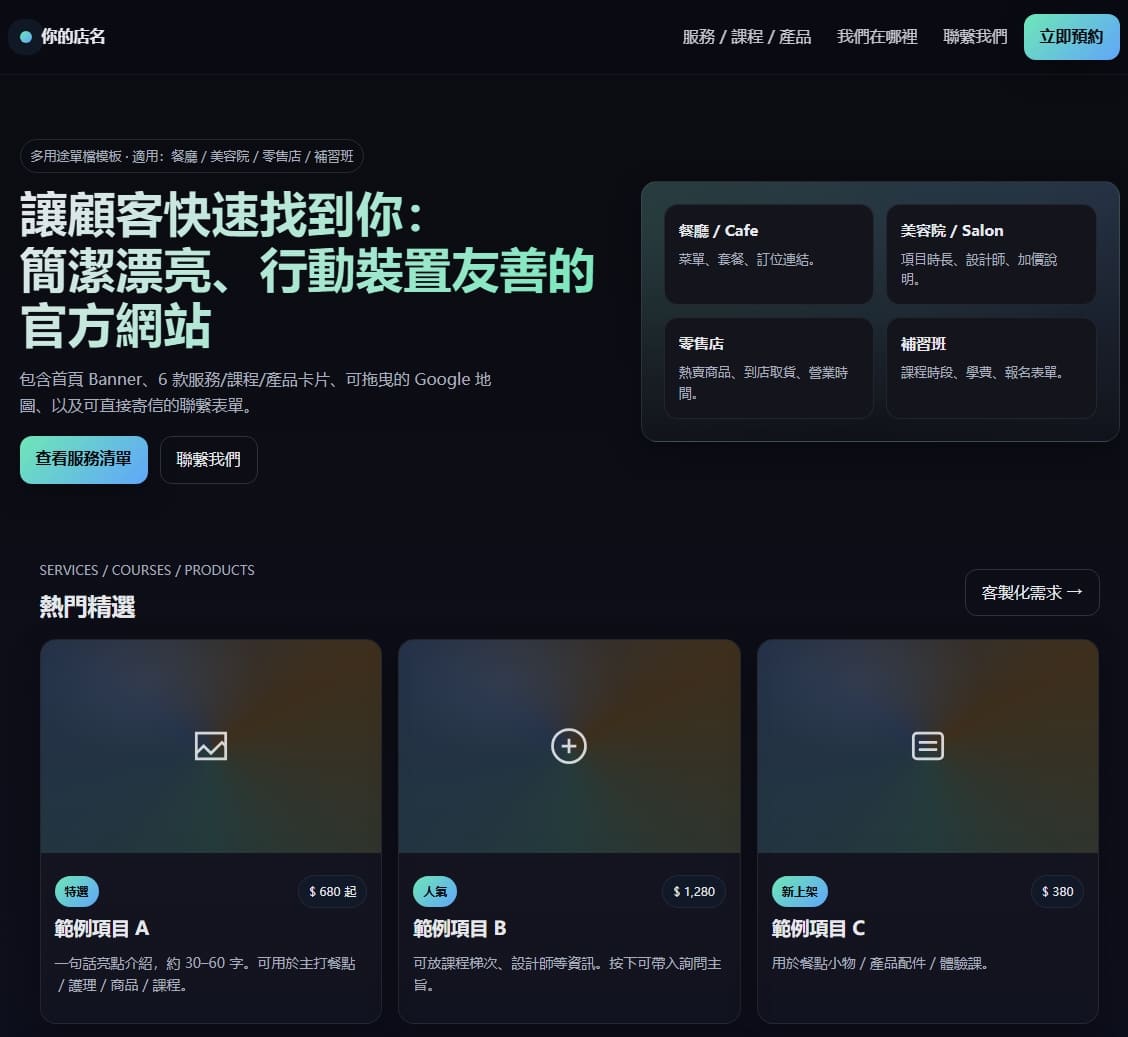Toggle the 人氣 badge on 範例項目 B
The width and height of the screenshot is (1128, 1037).
pyautogui.click(x=434, y=891)
